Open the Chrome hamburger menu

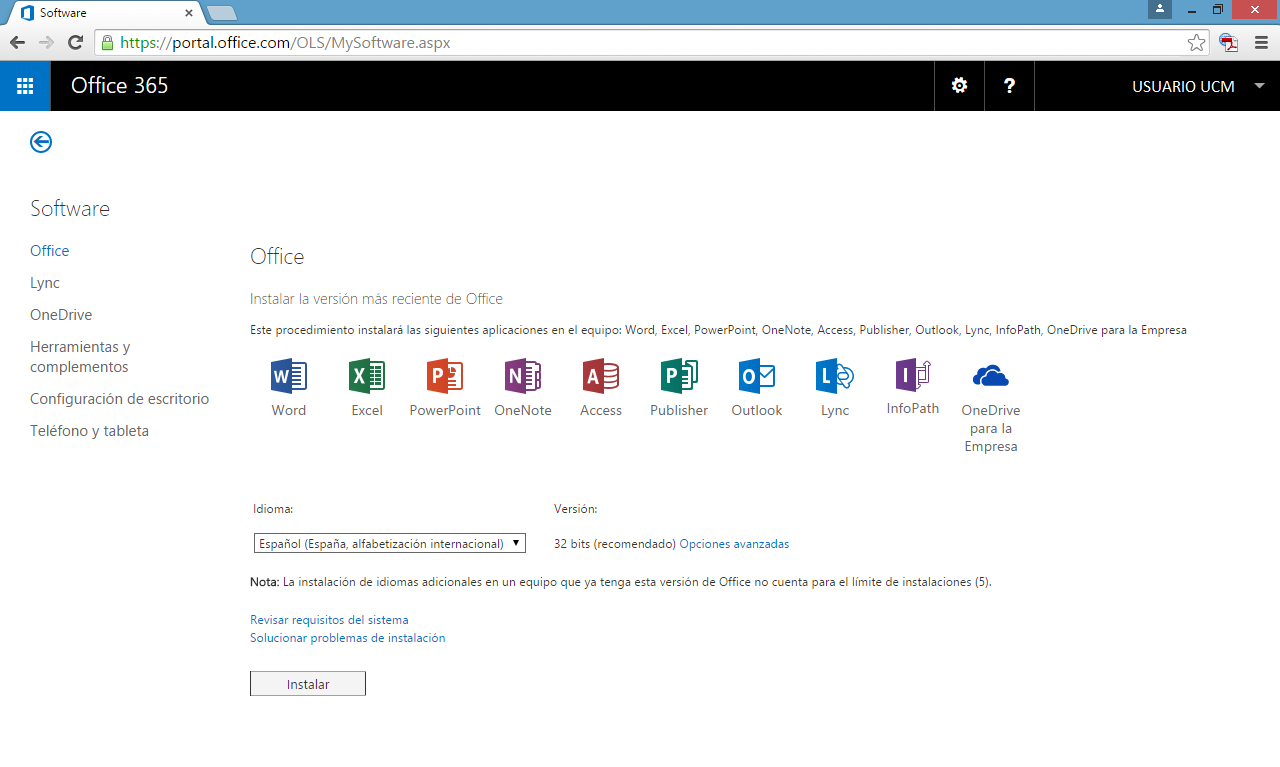point(1261,43)
